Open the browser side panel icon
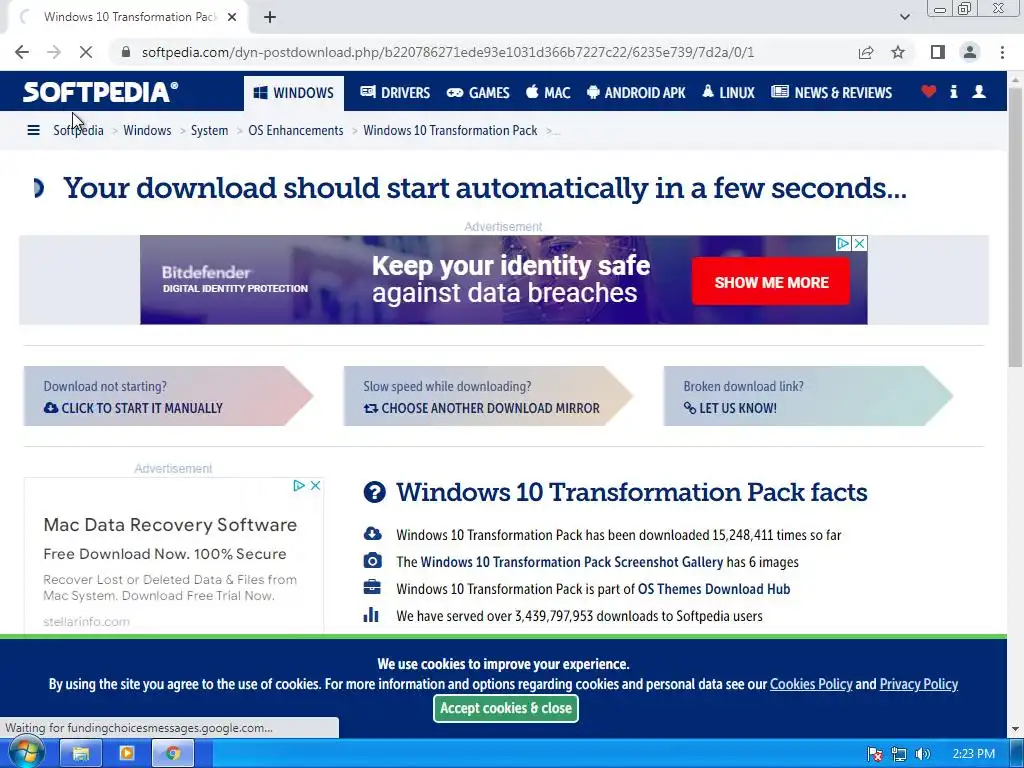This screenshot has width=1024, height=768. [x=938, y=52]
